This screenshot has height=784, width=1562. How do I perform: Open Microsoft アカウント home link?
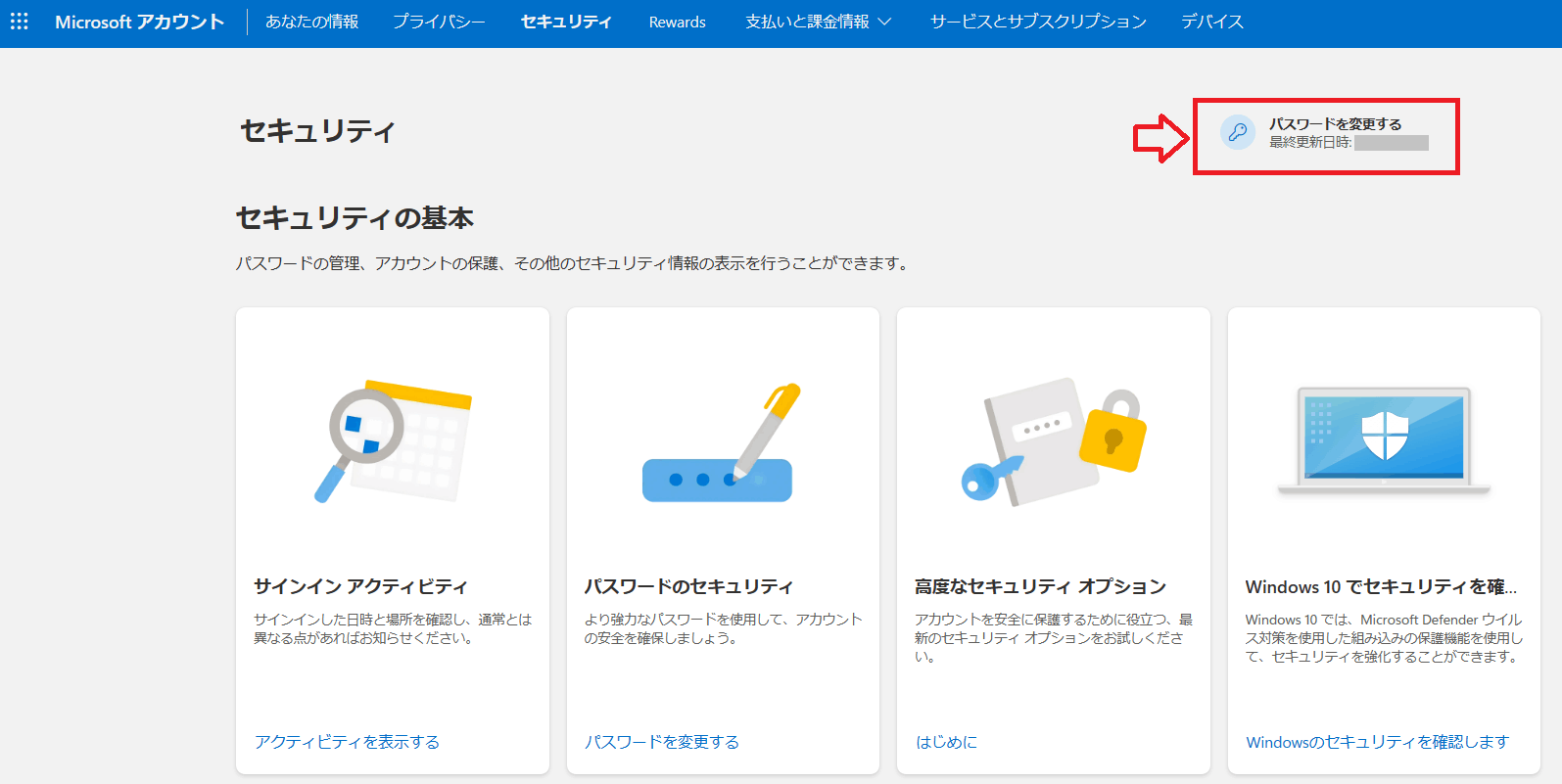[x=139, y=22]
